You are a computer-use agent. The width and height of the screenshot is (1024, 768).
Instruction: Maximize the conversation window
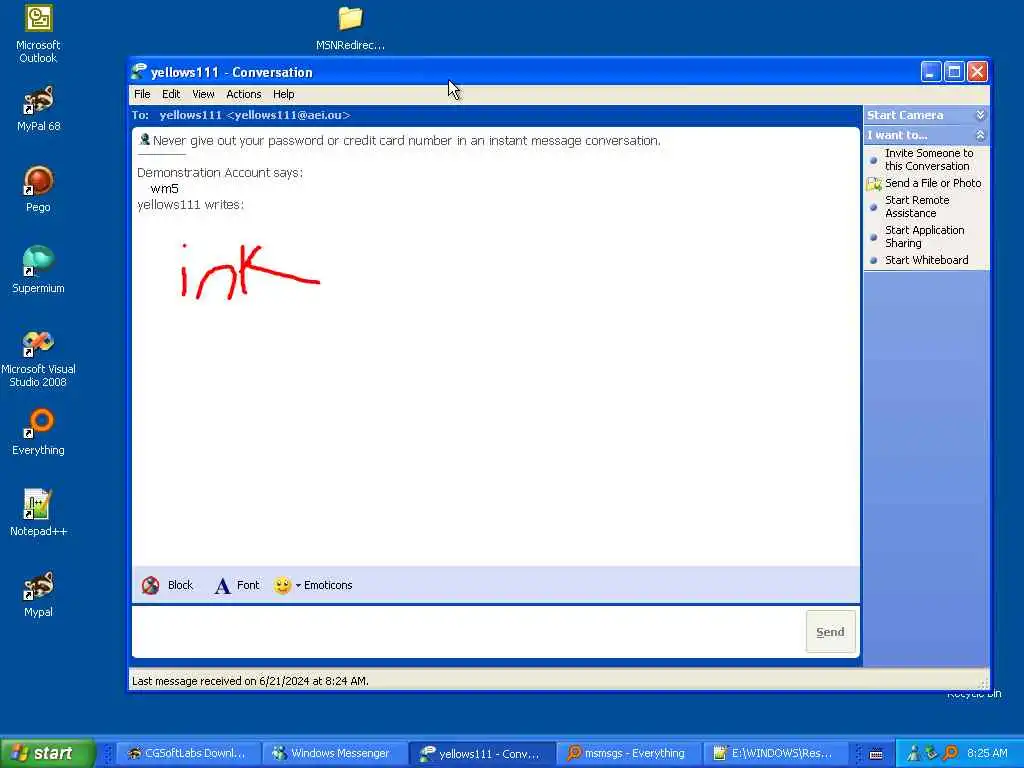[x=953, y=72]
